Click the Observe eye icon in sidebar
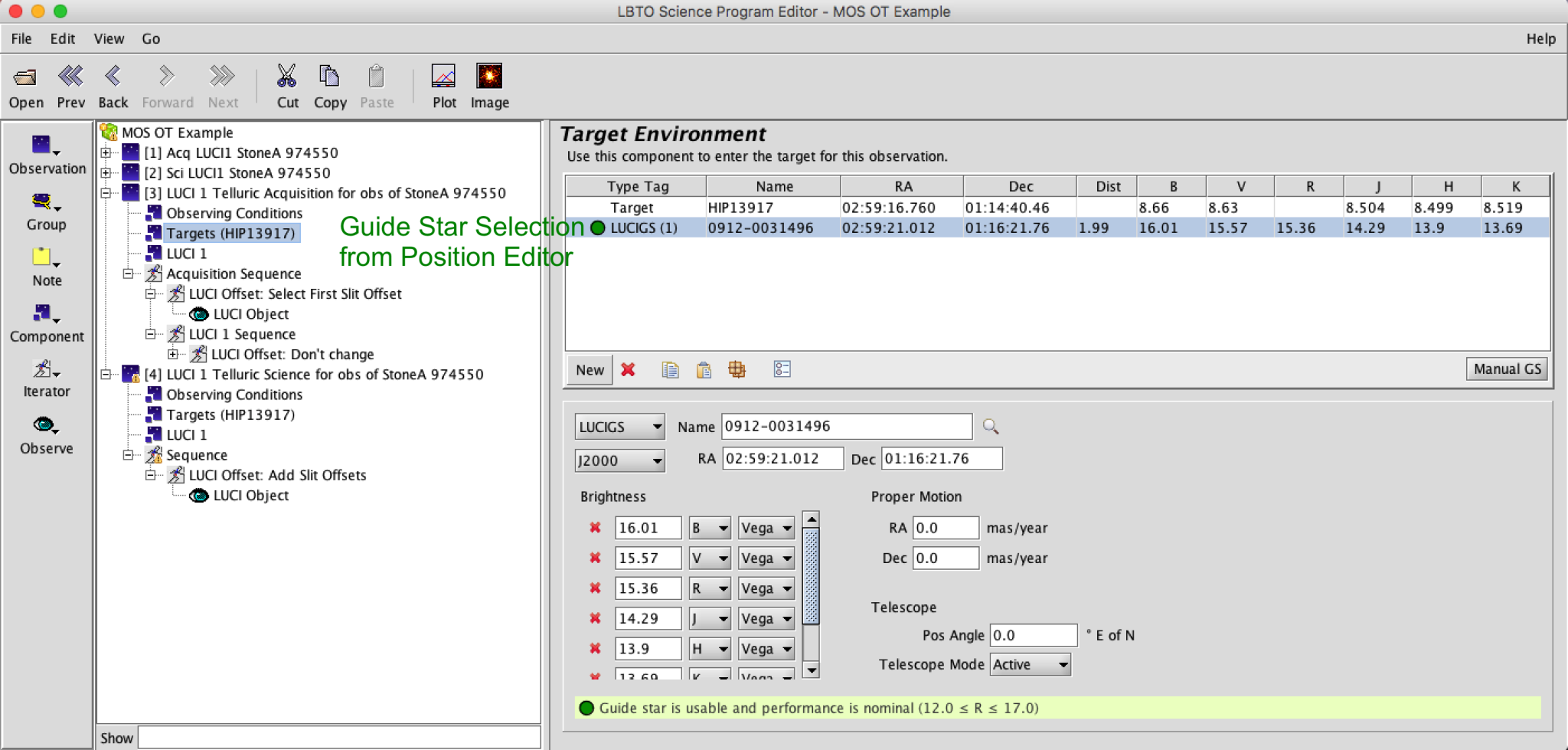This screenshot has height=750, width=1568. (x=46, y=425)
